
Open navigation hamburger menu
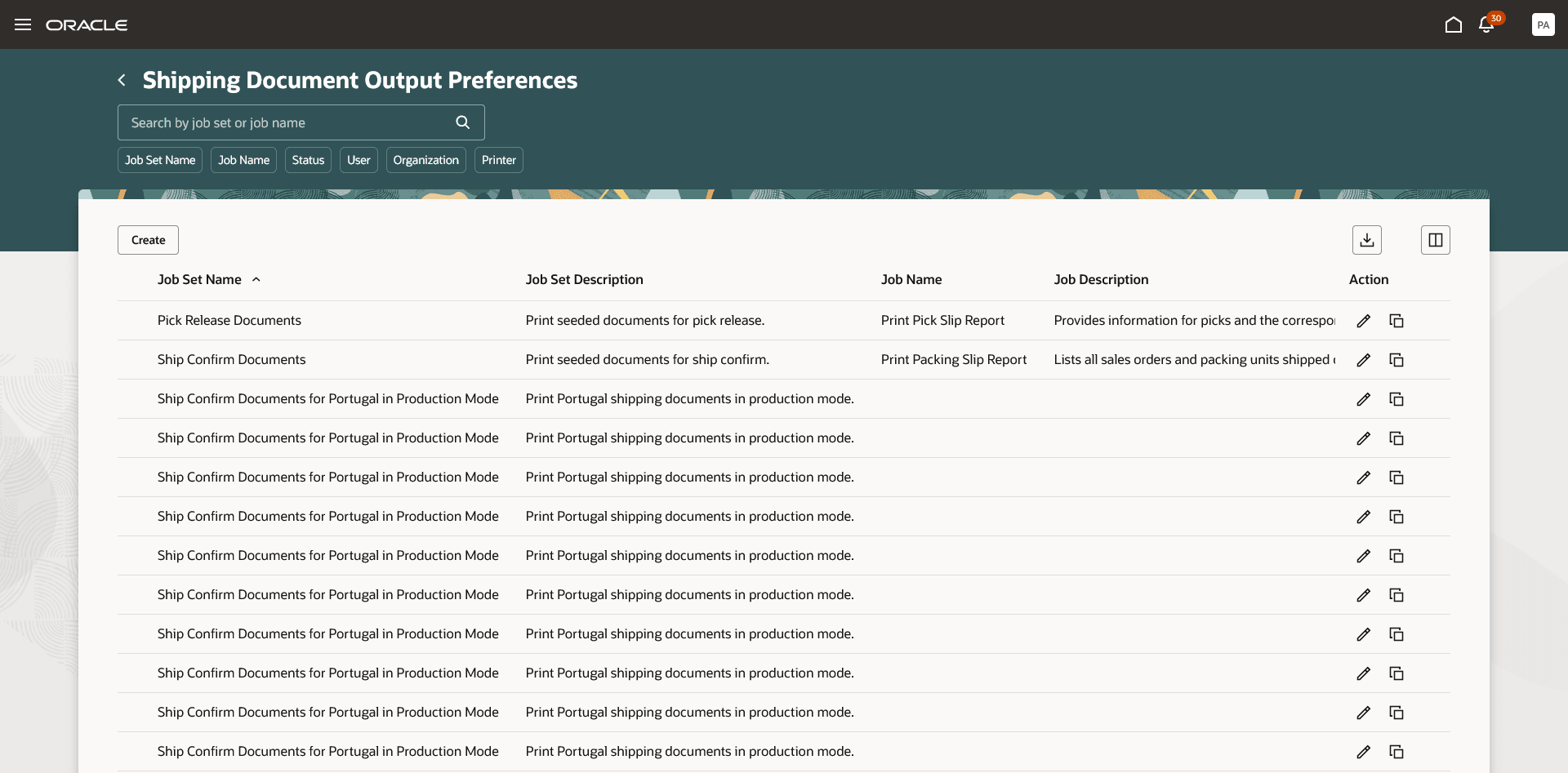point(23,24)
